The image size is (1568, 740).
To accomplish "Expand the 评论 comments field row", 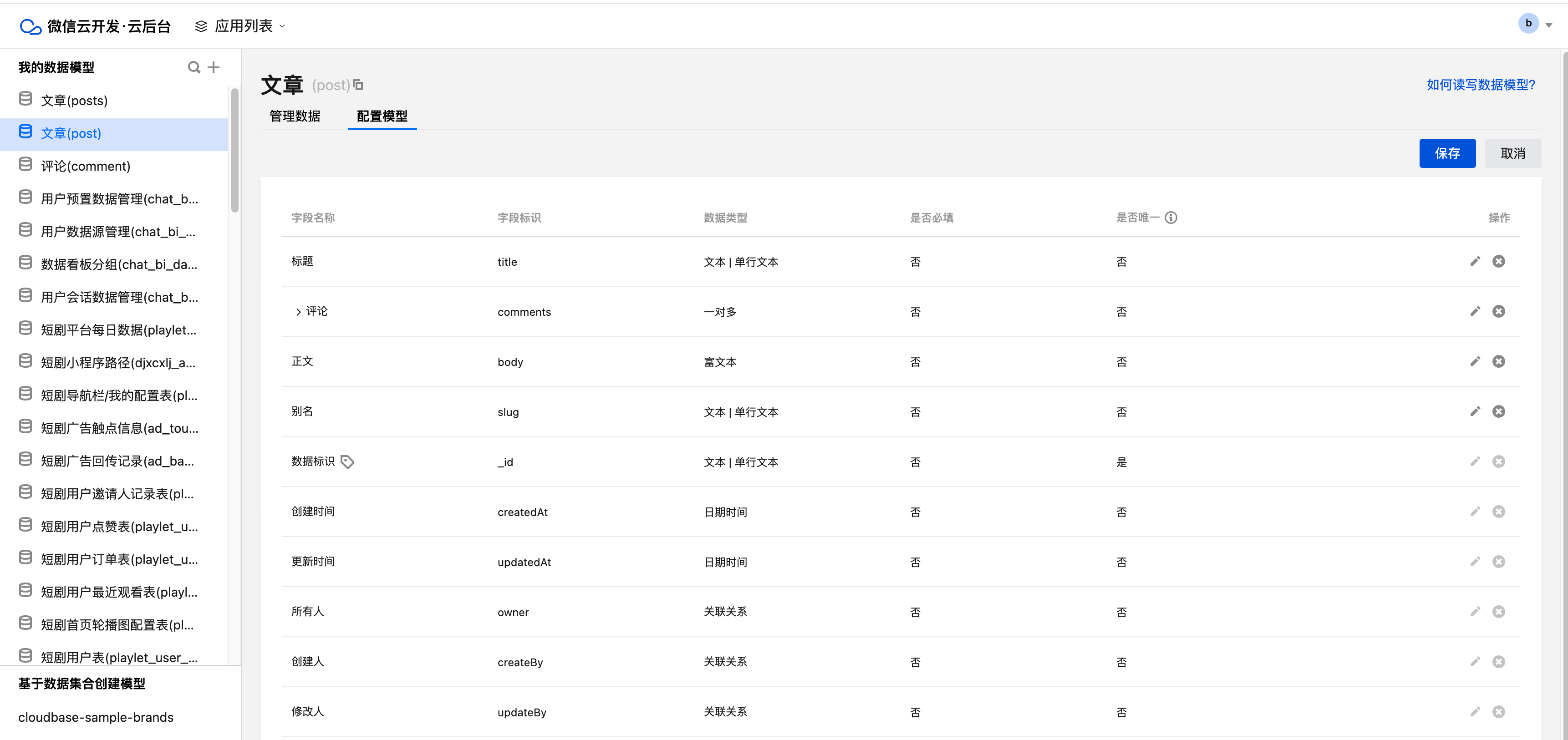I will 298,312.
